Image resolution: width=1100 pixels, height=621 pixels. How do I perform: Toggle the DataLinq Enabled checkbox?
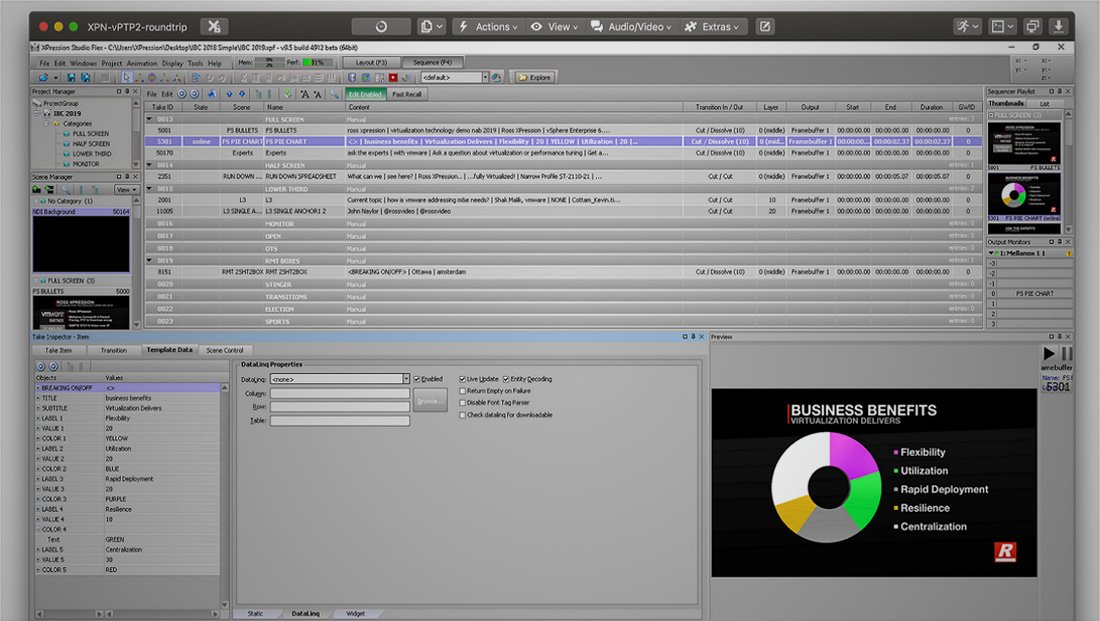417,379
